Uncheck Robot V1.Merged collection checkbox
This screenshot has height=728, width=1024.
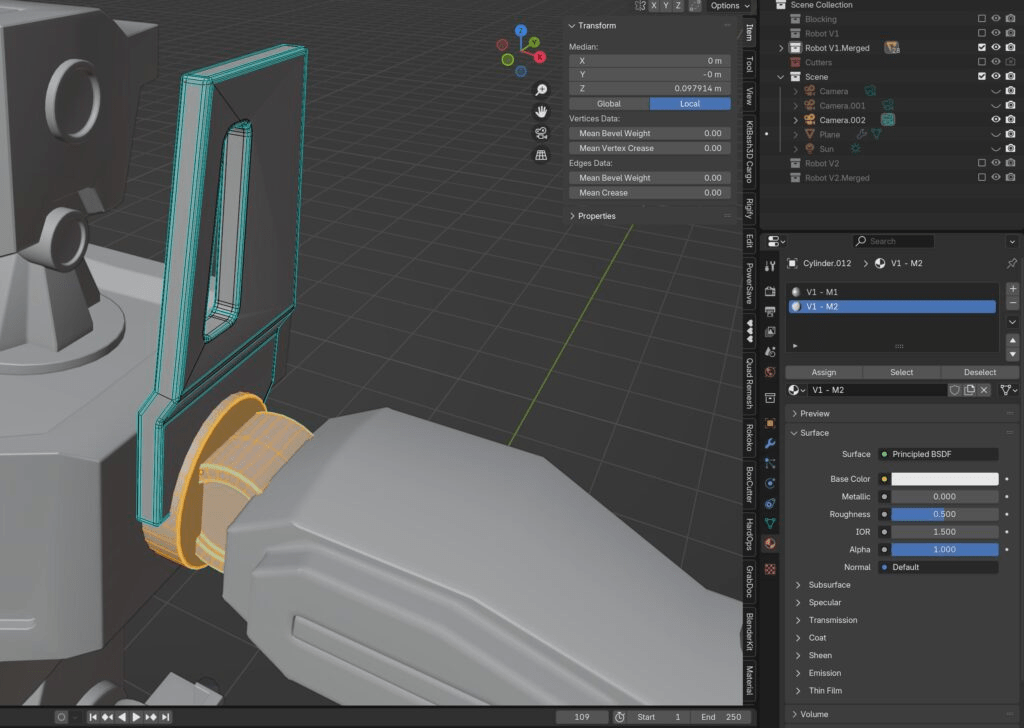[x=981, y=48]
